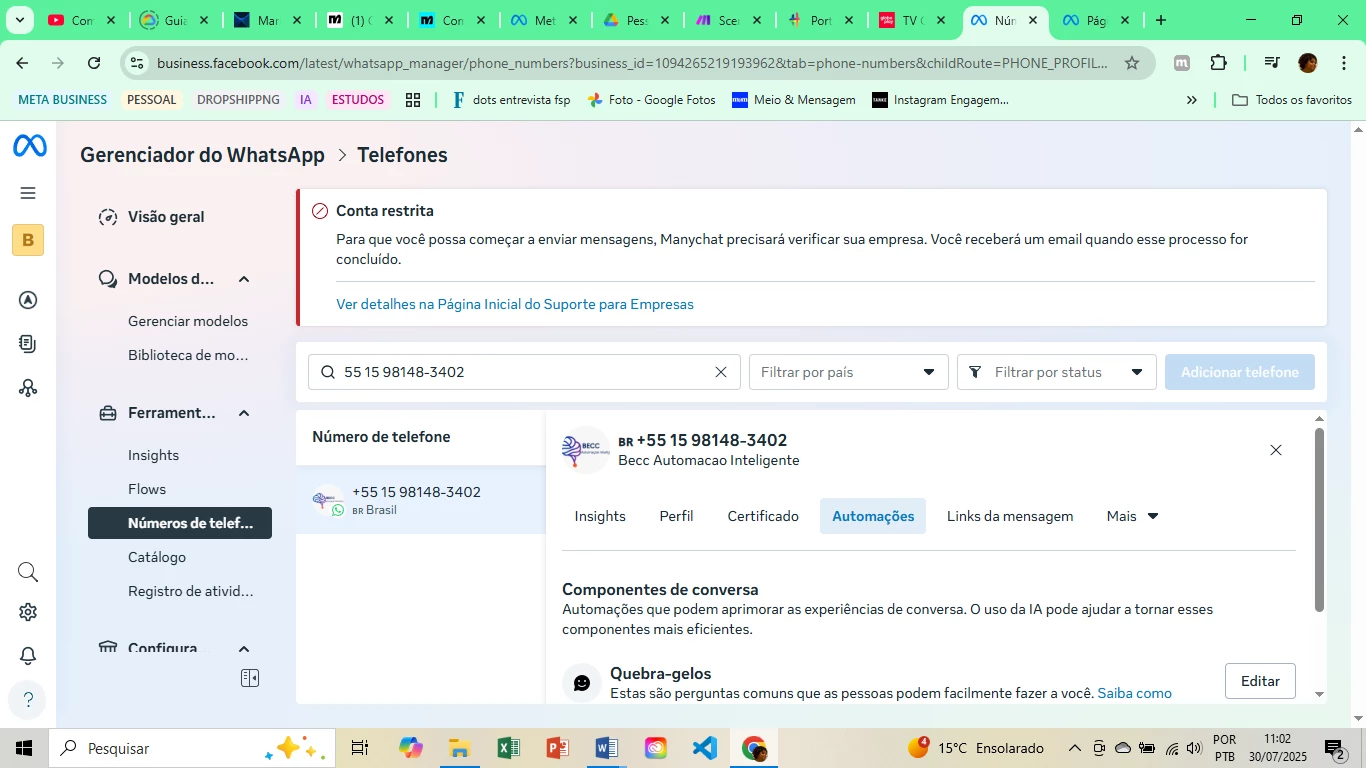Image resolution: width=1366 pixels, height=768 pixels.
Task: Select the +55 15 98148-3402 phone row
Action: [420, 500]
